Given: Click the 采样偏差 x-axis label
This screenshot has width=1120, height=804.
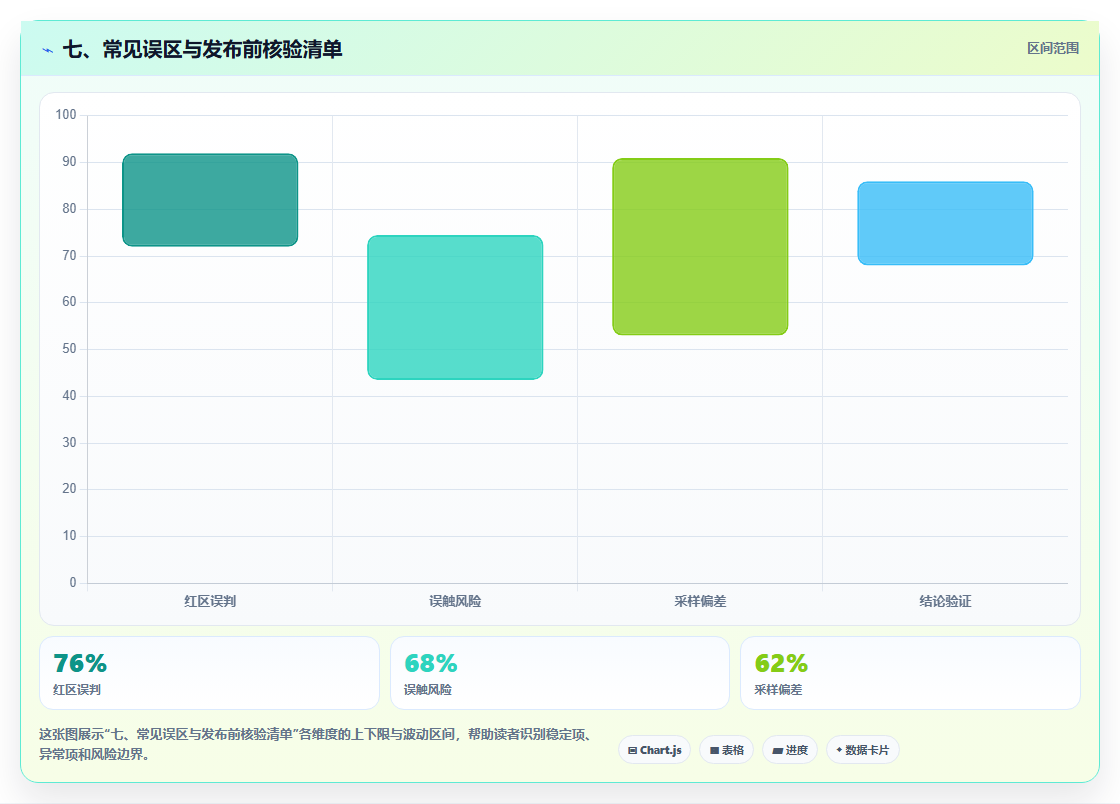Looking at the screenshot, I should point(700,601).
